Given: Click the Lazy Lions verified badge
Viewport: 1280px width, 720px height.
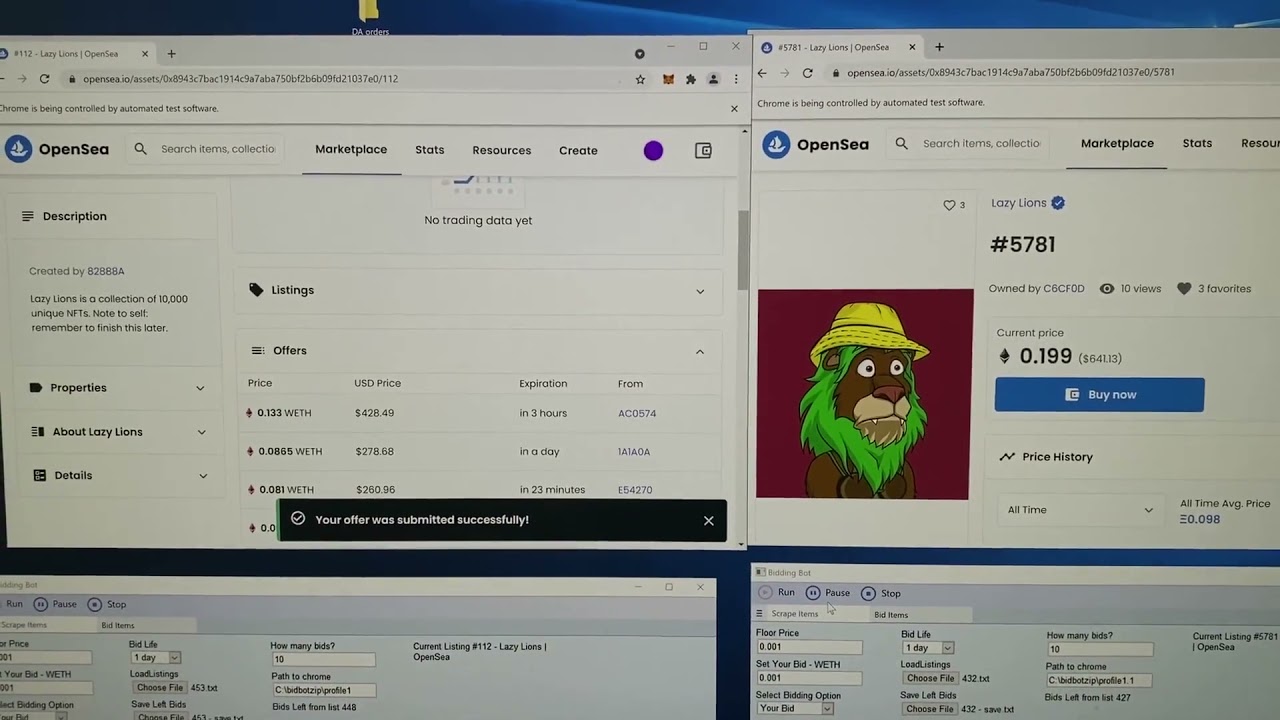Looking at the screenshot, I should click(x=1058, y=203).
